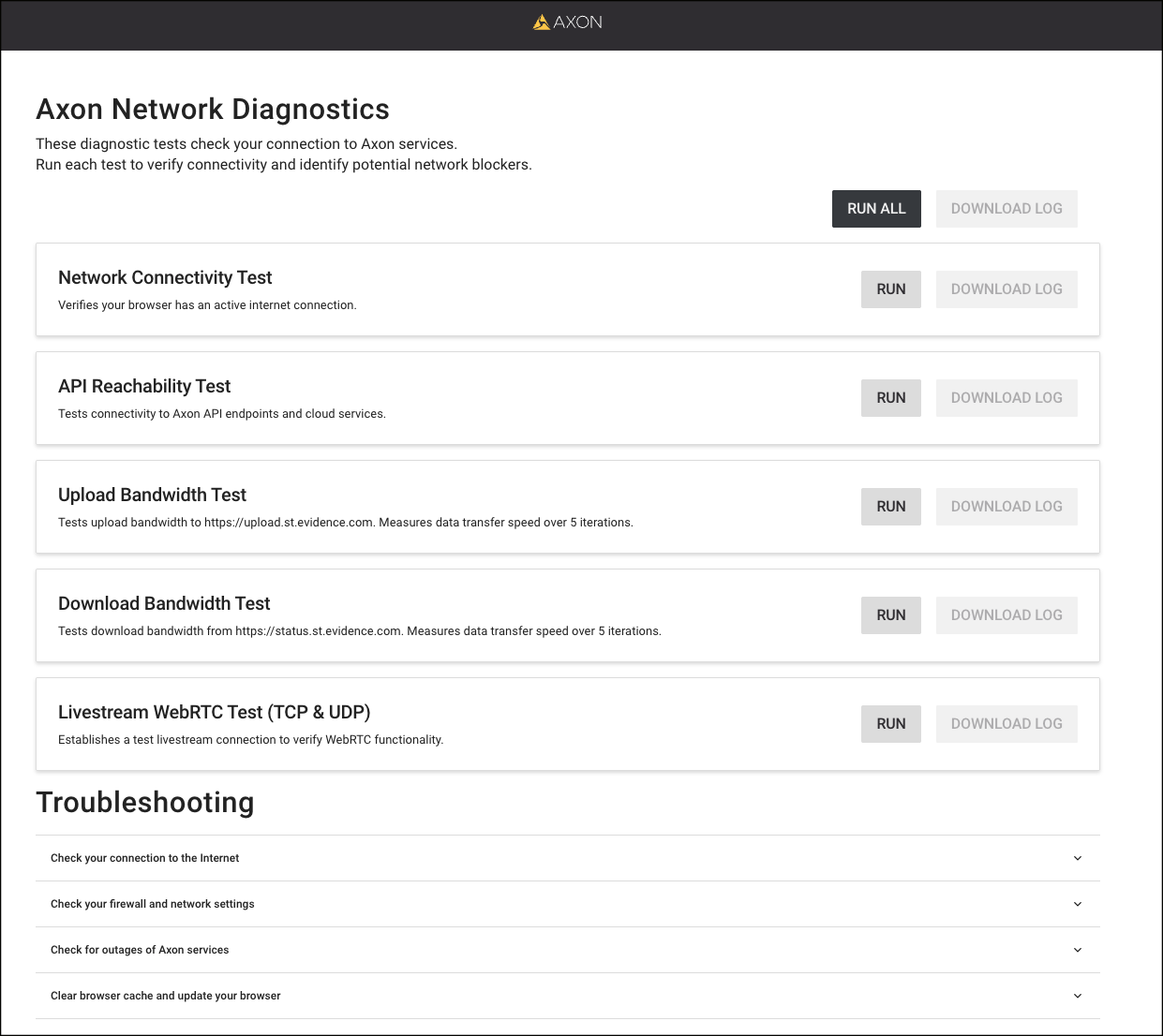Screen dimensions: 1163x1036
Task: Run the Download Bandwidth Test
Action: pyautogui.click(x=890, y=615)
